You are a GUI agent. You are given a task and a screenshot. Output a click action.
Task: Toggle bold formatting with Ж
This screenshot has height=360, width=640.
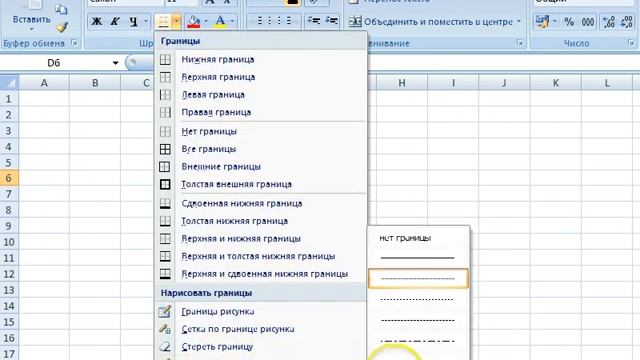pos(96,21)
